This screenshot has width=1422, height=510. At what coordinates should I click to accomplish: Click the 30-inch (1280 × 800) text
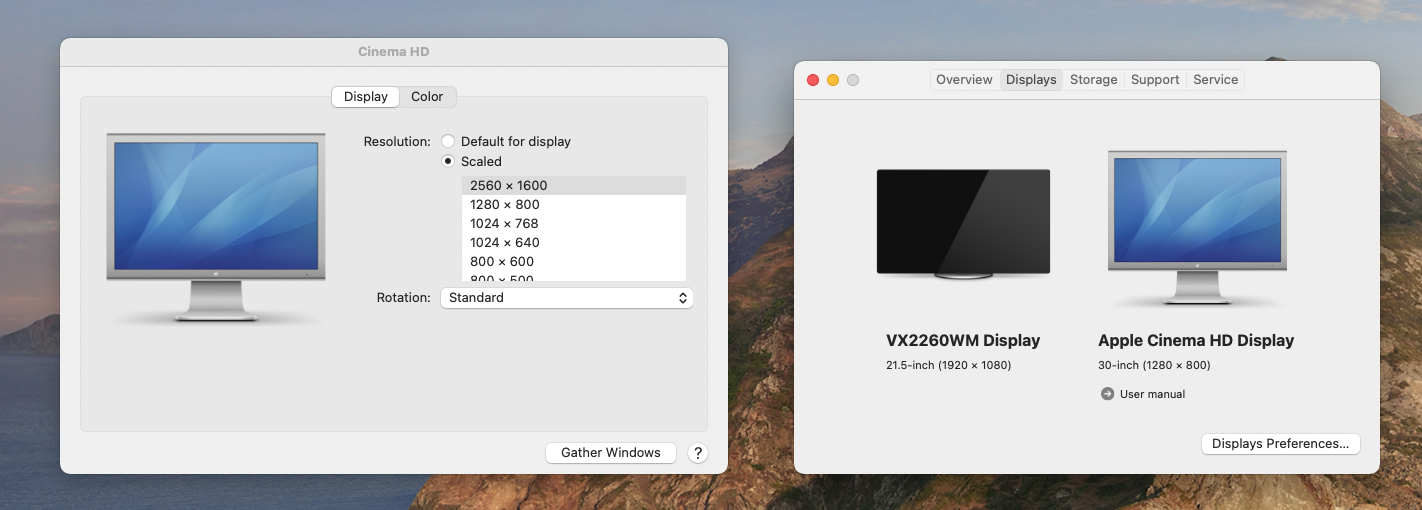[1154, 365]
